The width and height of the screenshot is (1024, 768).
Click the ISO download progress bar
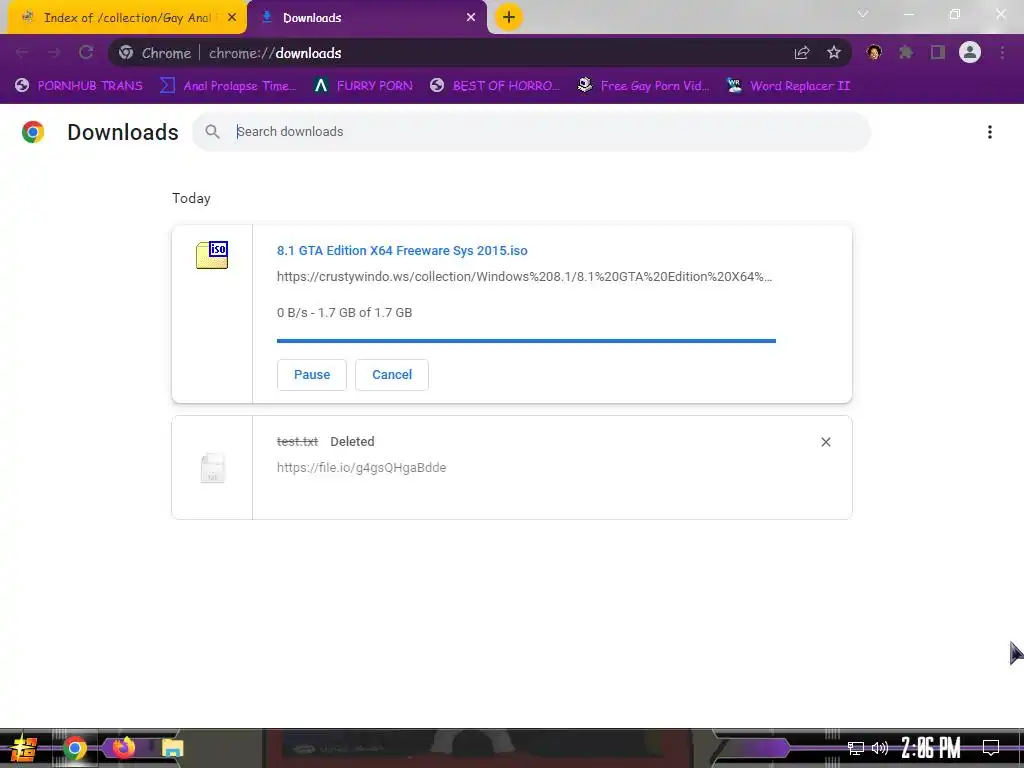[526, 341]
